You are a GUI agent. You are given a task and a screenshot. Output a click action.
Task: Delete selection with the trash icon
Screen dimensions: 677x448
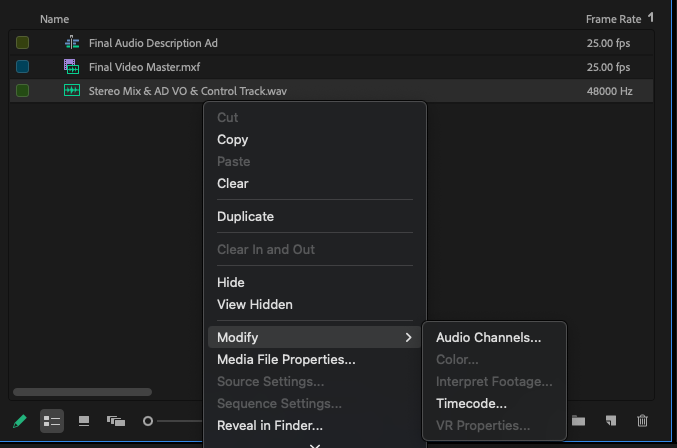(x=643, y=421)
